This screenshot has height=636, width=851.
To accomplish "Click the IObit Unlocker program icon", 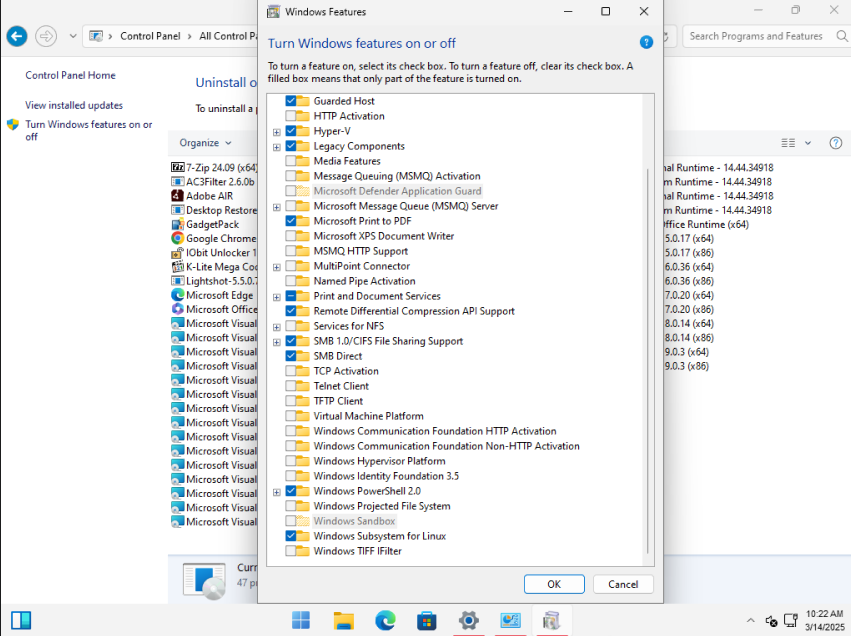I will pos(177,252).
